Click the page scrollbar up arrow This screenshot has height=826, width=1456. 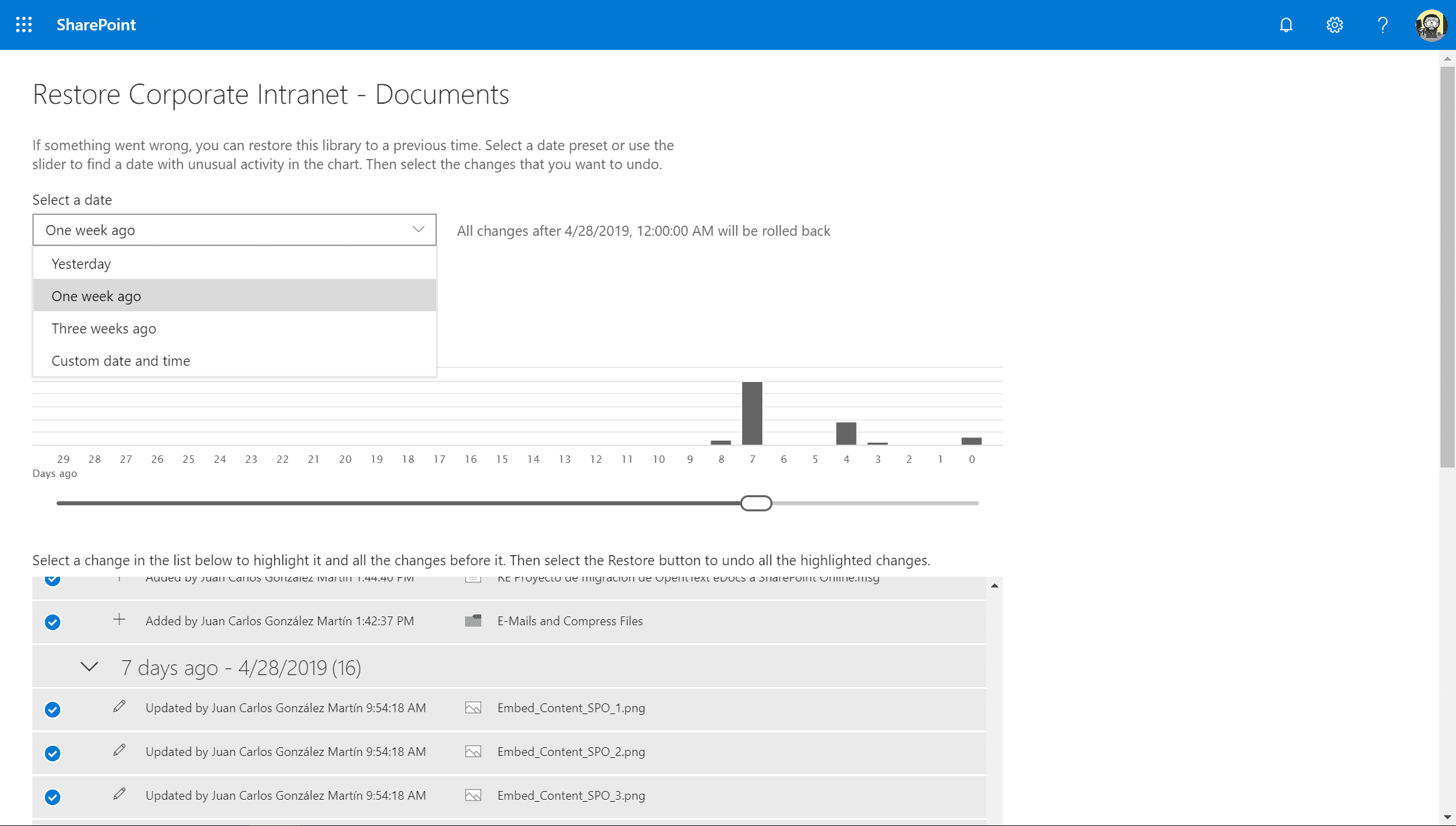pyautogui.click(x=1447, y=59)
